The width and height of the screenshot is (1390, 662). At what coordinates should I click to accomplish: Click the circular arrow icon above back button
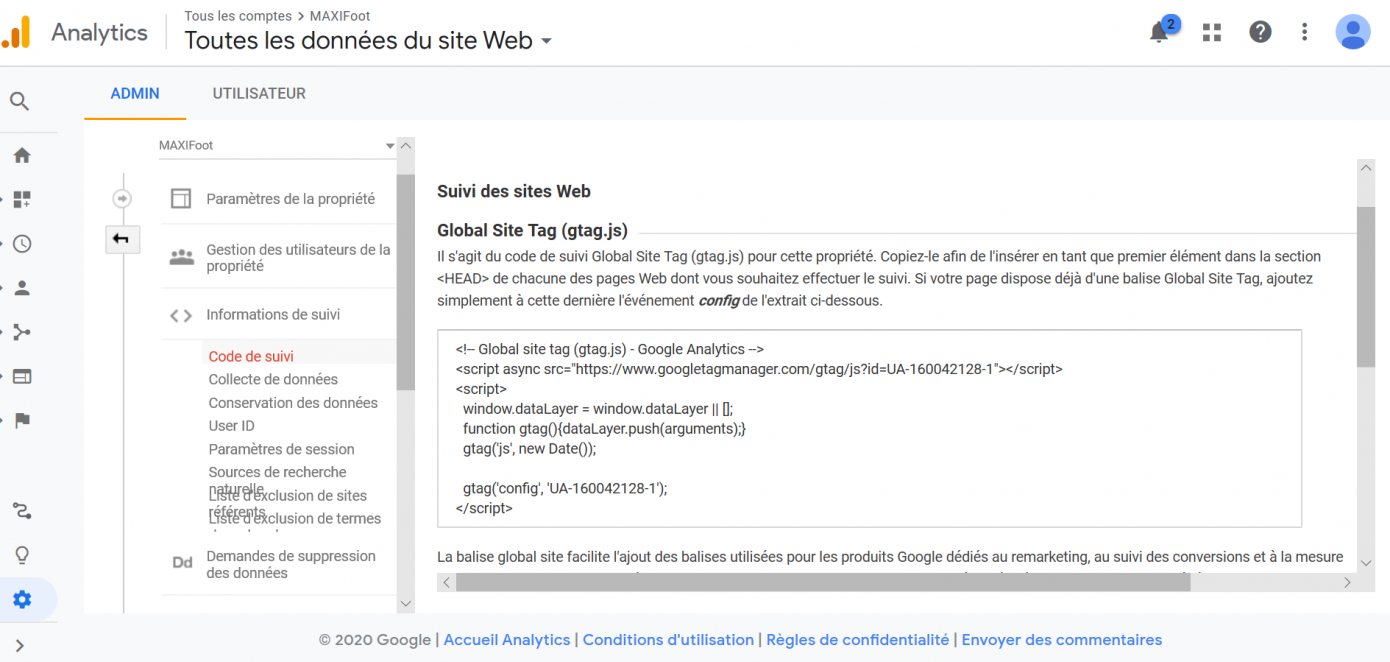[x=122, y=199]
